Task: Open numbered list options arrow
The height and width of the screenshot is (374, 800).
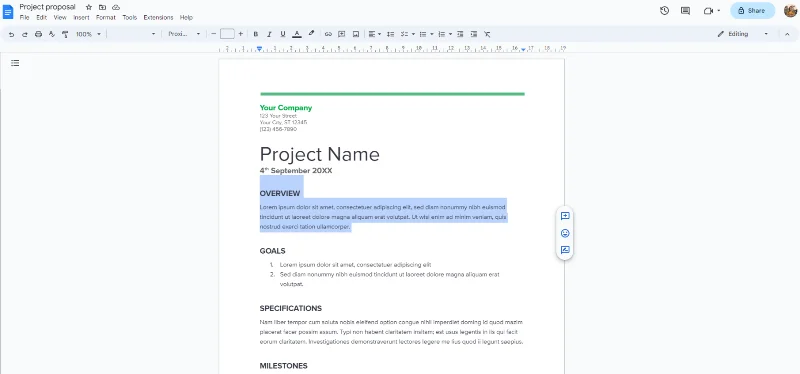Action: [451, 34]
